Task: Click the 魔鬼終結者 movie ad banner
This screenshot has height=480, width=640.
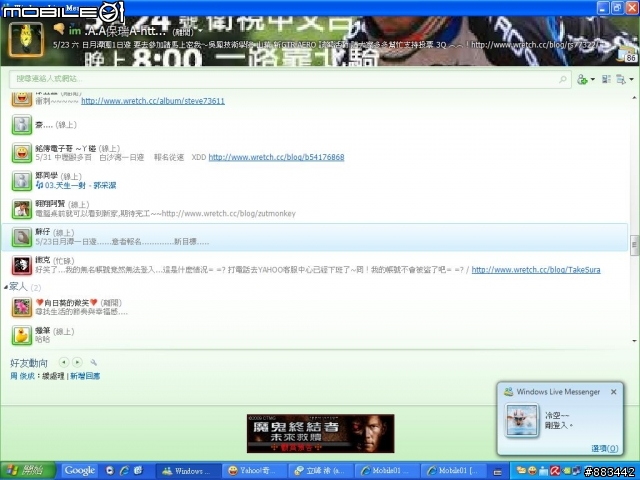Action: click(x=320, y=433)
